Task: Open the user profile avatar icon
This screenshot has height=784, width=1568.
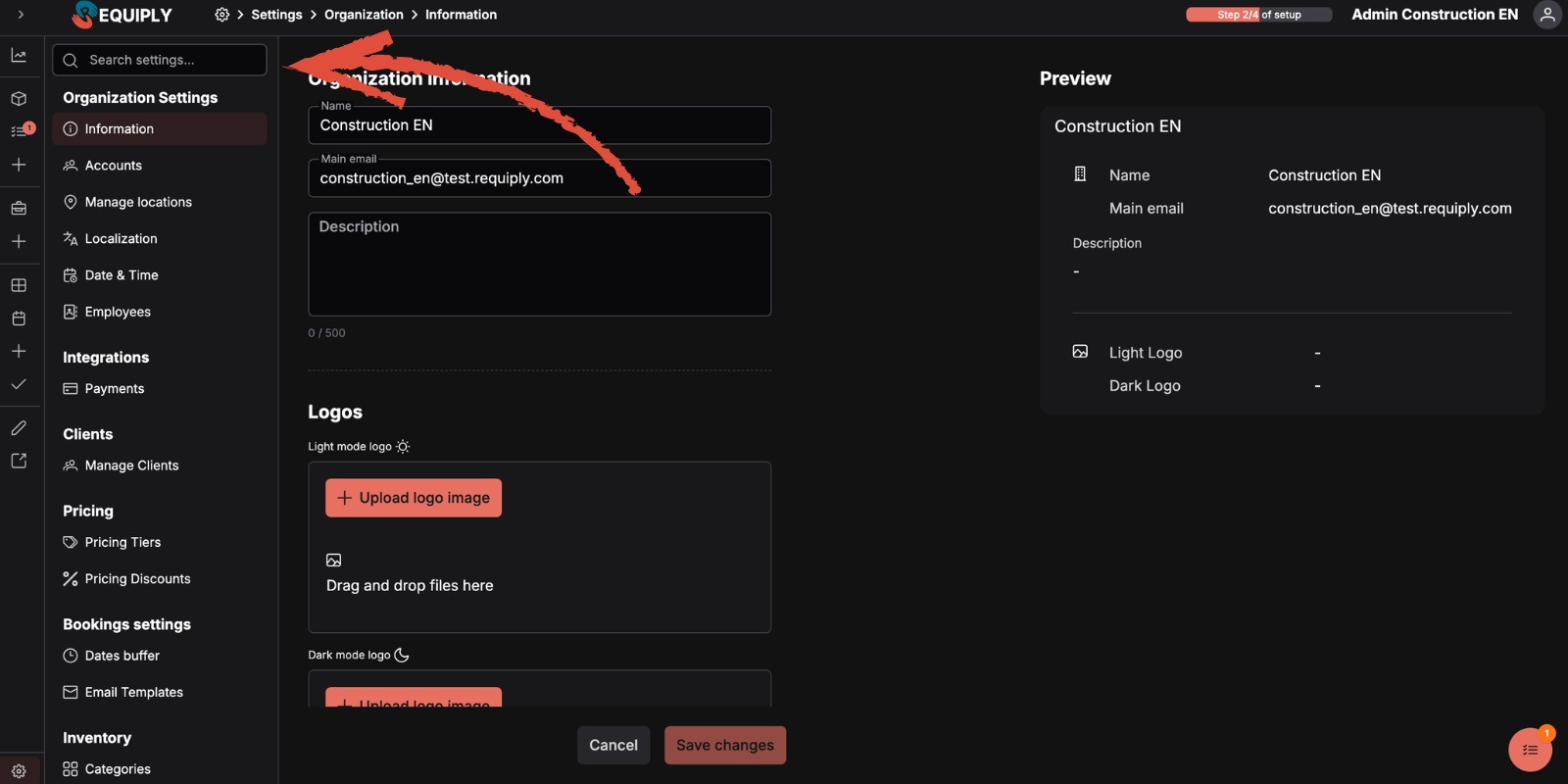Action: 1547,15
